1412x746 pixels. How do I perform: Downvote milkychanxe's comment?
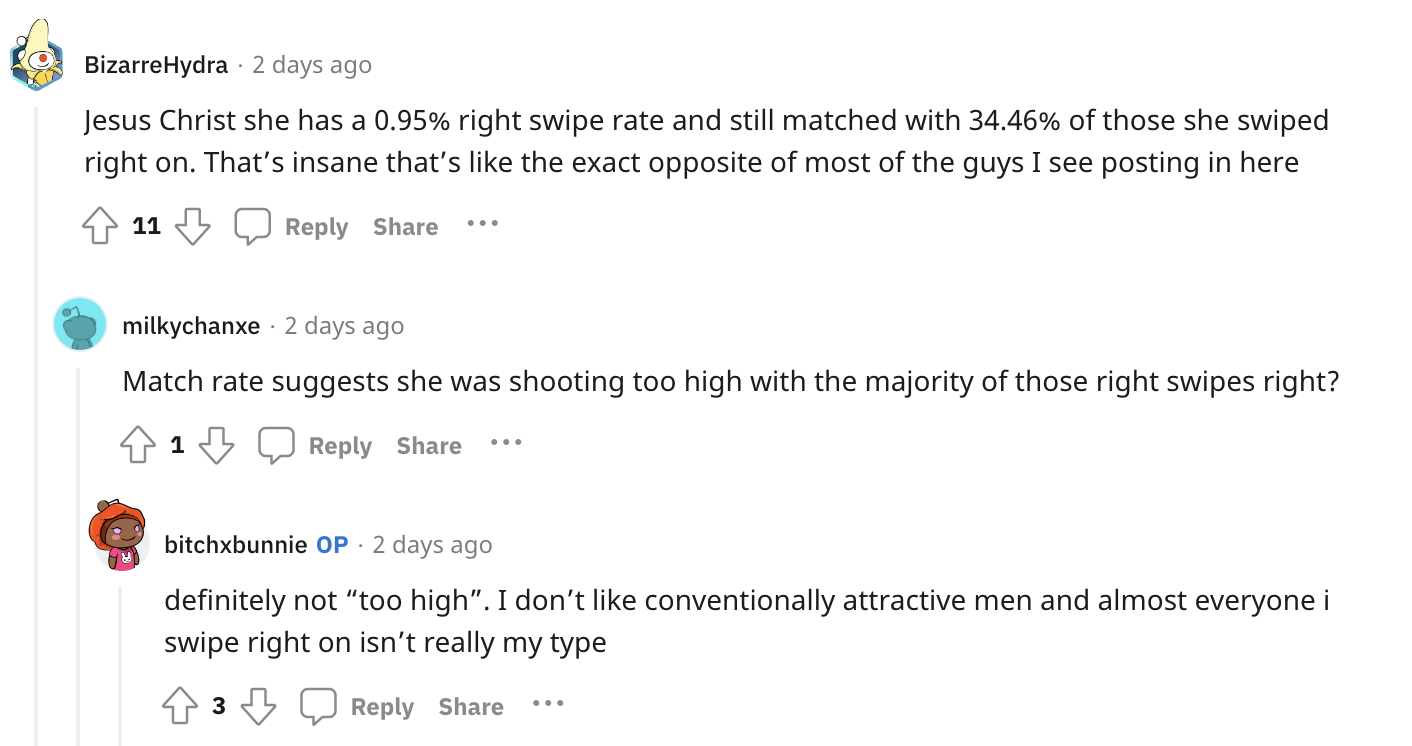217,445
